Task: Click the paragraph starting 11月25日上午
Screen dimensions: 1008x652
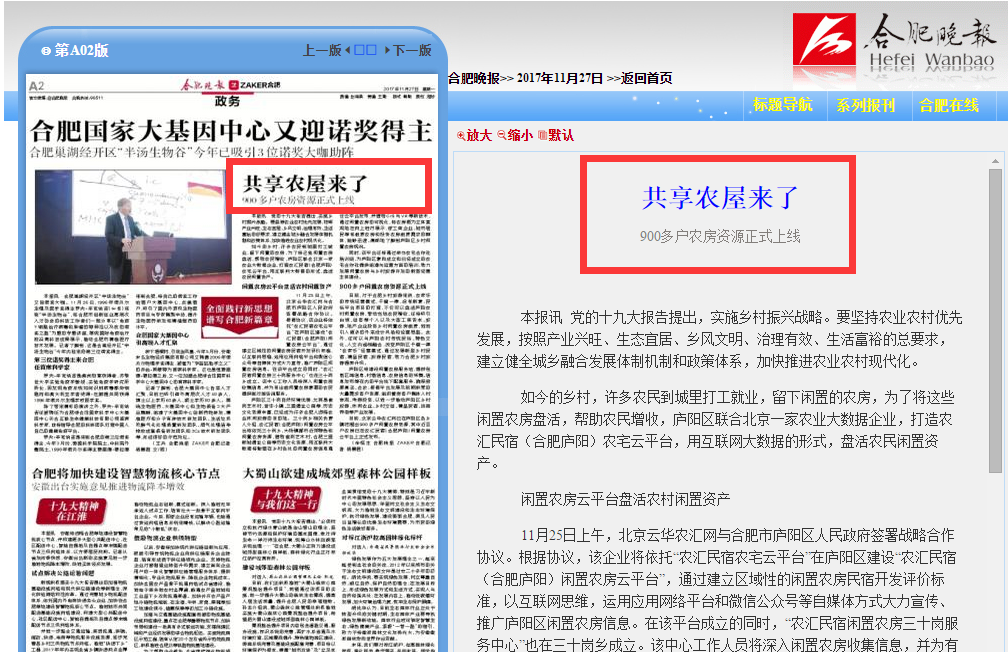Action: [717, 590]
